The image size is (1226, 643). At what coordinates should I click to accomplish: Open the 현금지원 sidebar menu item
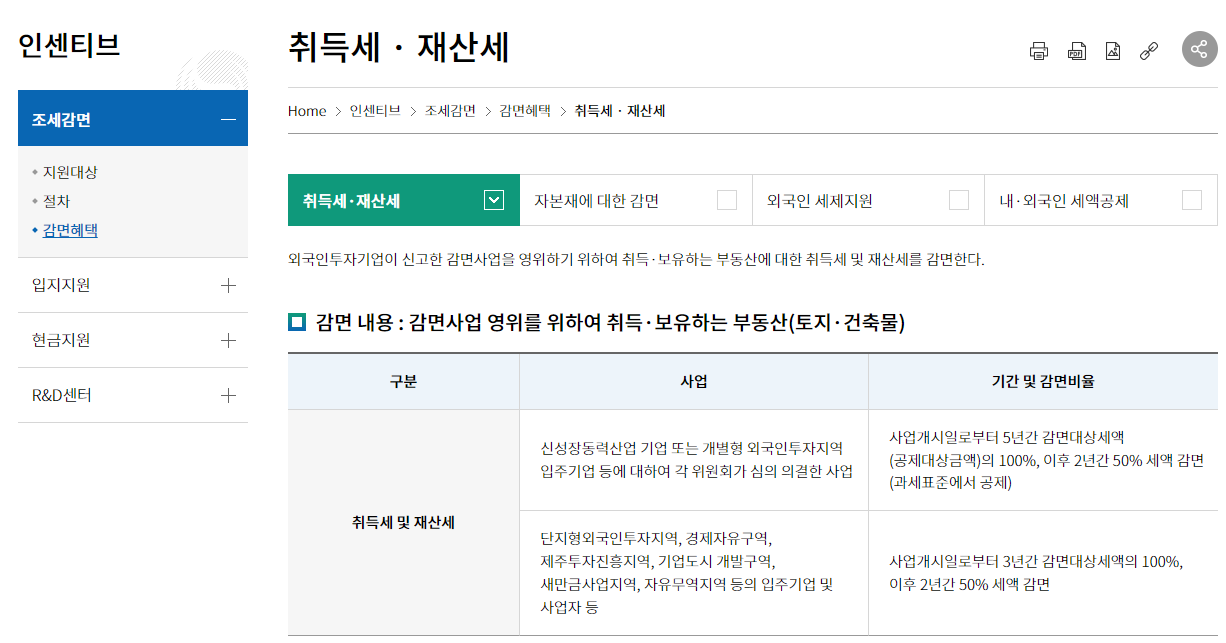coord(133,340)
